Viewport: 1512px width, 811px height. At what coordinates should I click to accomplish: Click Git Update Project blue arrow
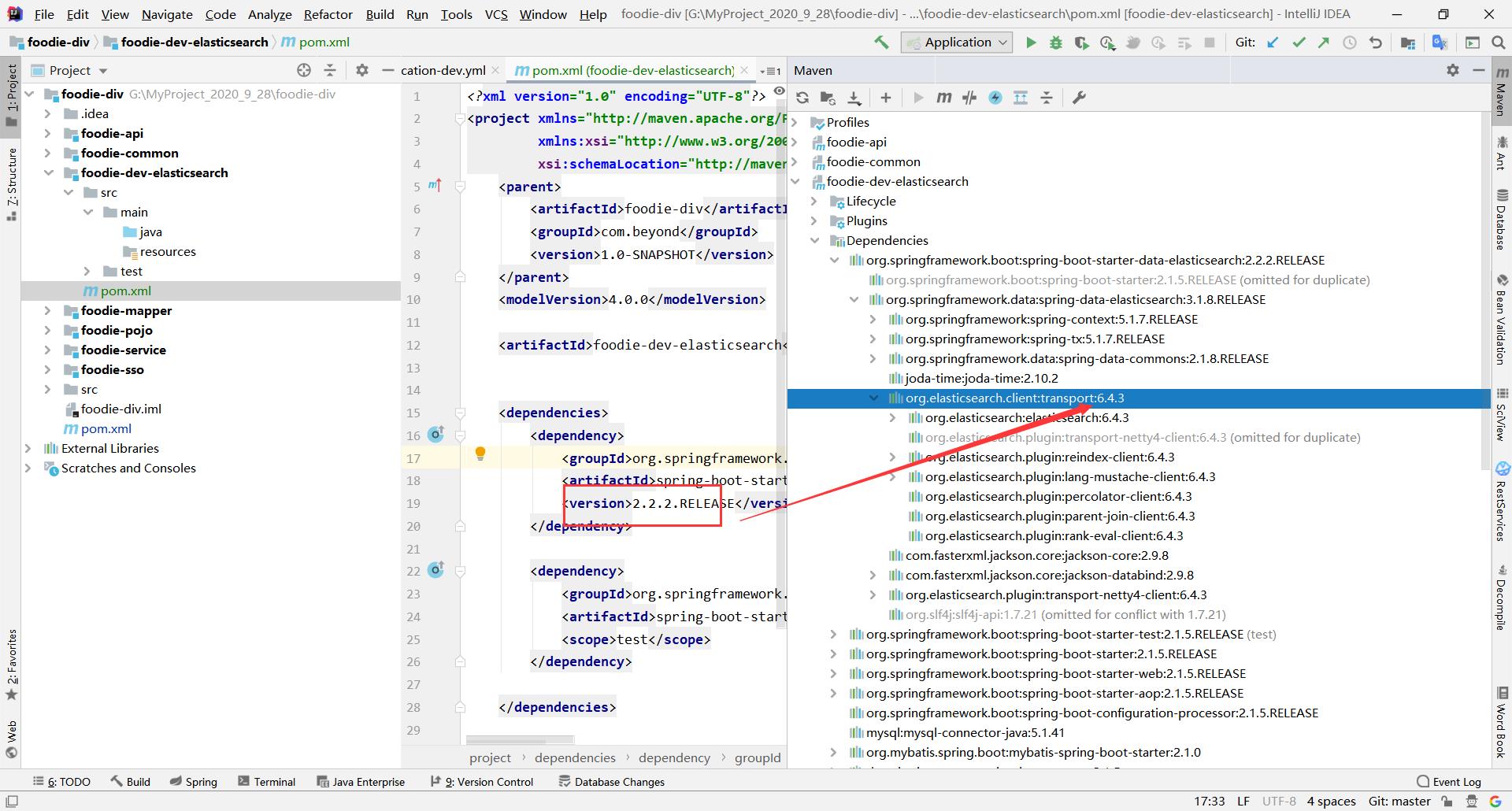(1273, 43)
